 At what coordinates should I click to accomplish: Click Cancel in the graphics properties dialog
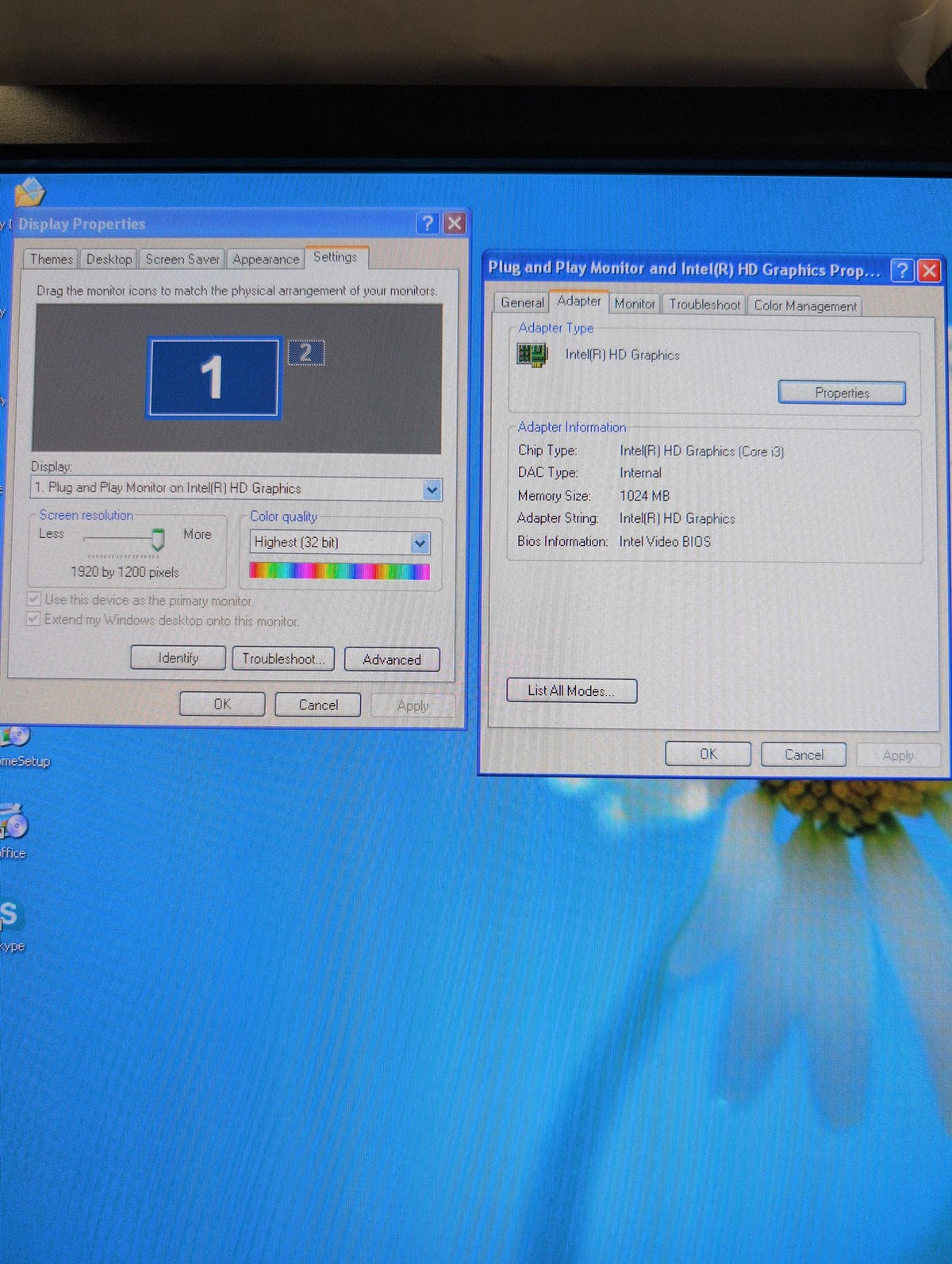click(x=804, y=755)
